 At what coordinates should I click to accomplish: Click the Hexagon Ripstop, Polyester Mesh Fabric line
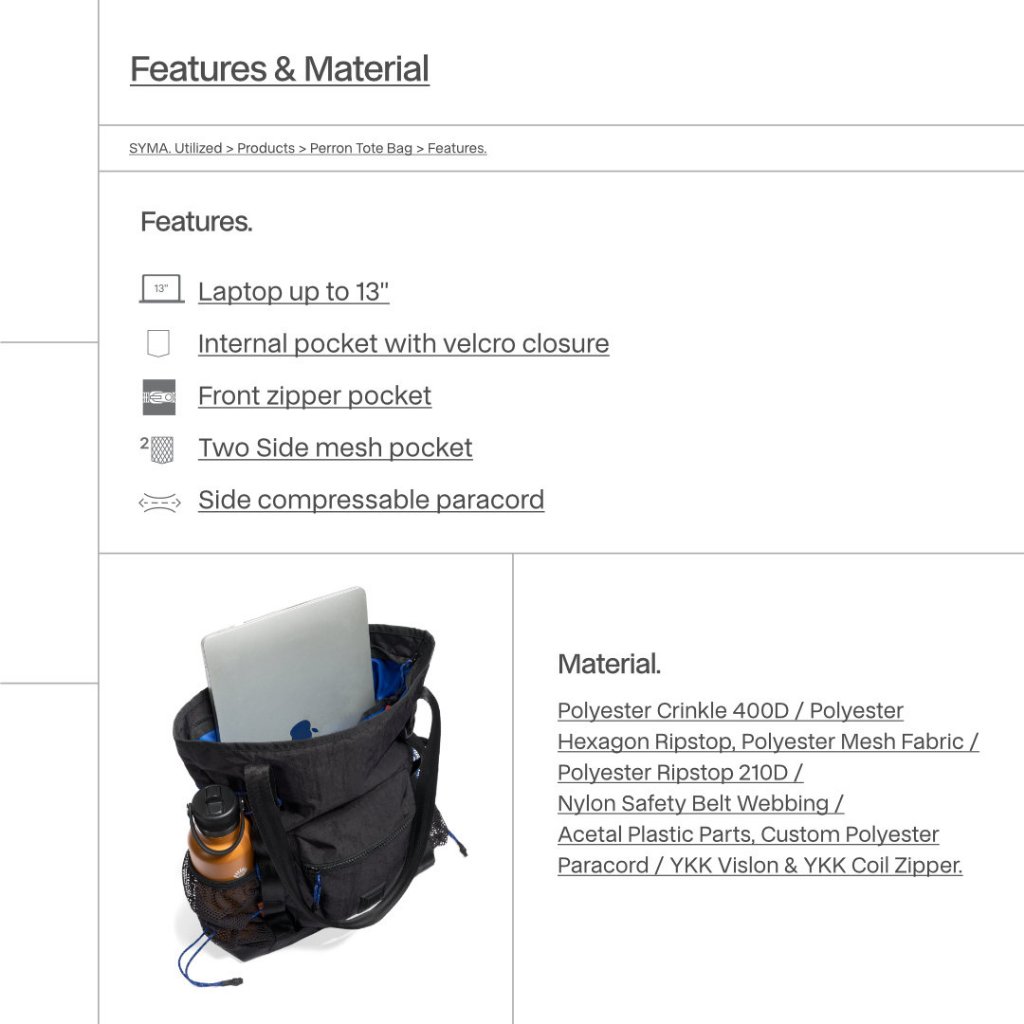(768, 742)
